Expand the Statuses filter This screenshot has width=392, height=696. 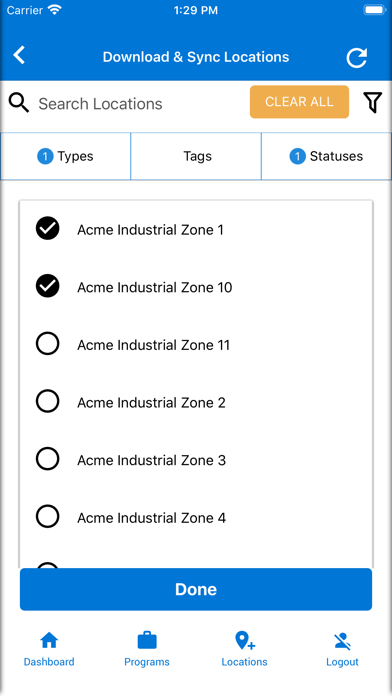point(326,156)
